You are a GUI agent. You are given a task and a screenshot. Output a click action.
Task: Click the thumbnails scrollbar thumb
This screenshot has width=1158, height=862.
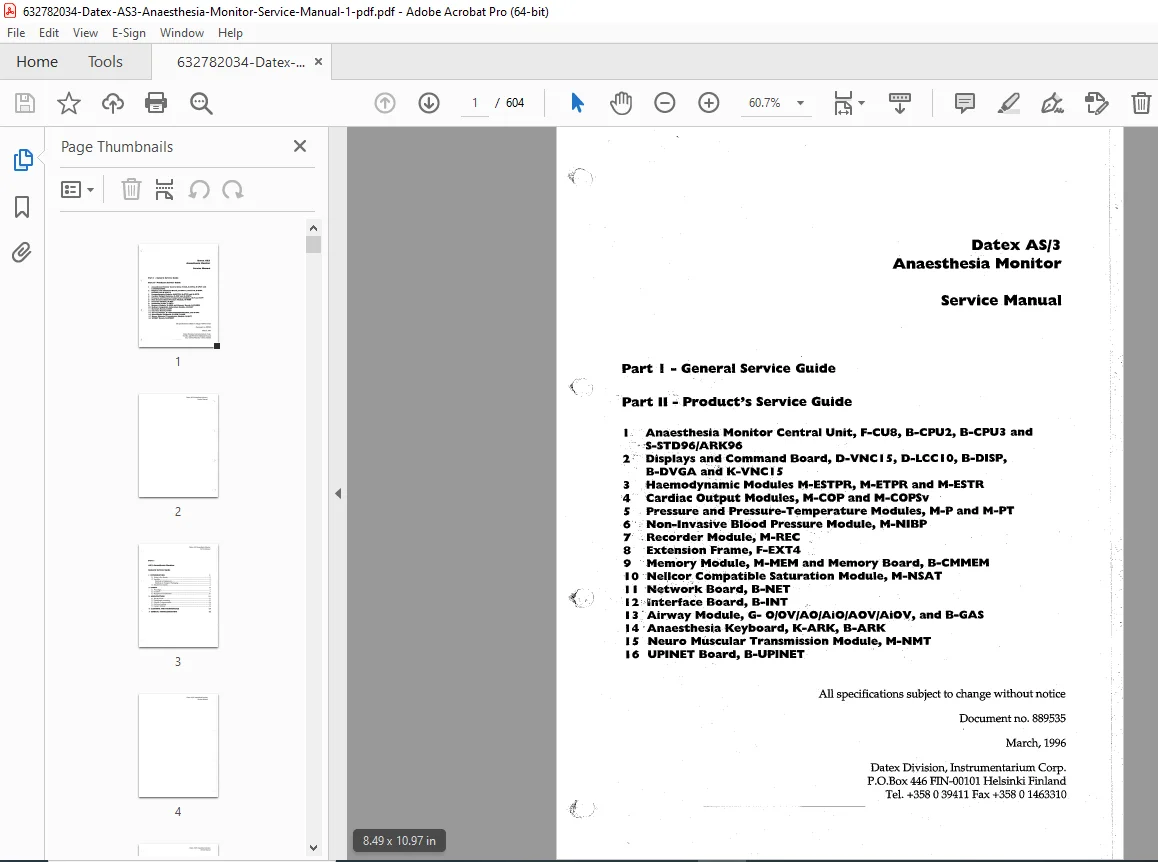tap(313, 244)
